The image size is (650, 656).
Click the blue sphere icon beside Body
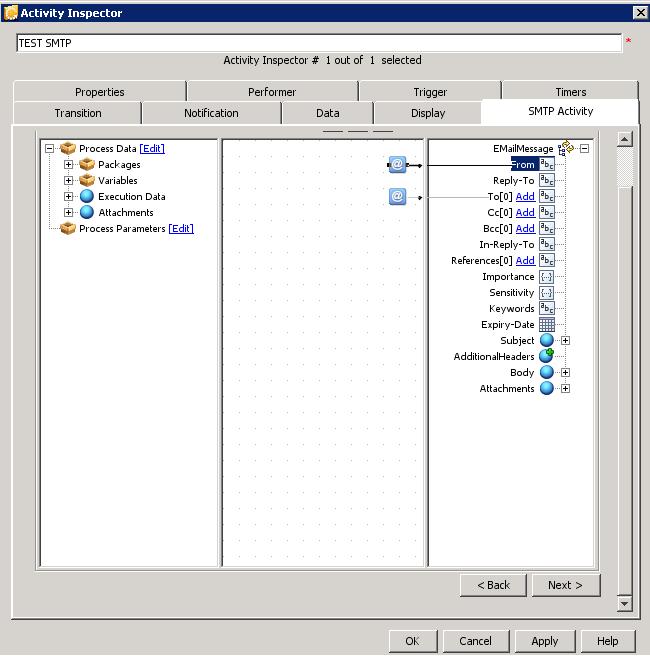pyautogui.click(x=547, y=372)
